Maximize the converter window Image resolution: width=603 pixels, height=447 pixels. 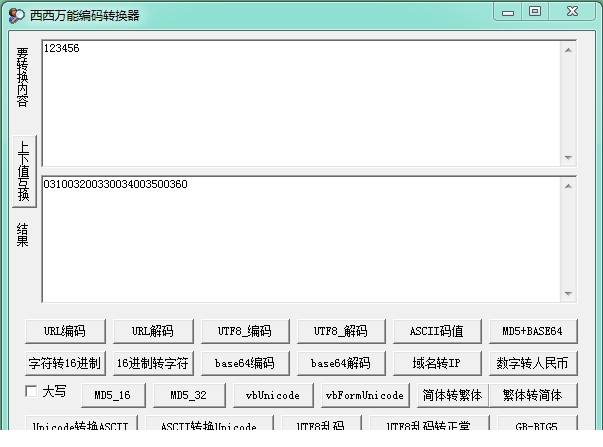[535, 12]
